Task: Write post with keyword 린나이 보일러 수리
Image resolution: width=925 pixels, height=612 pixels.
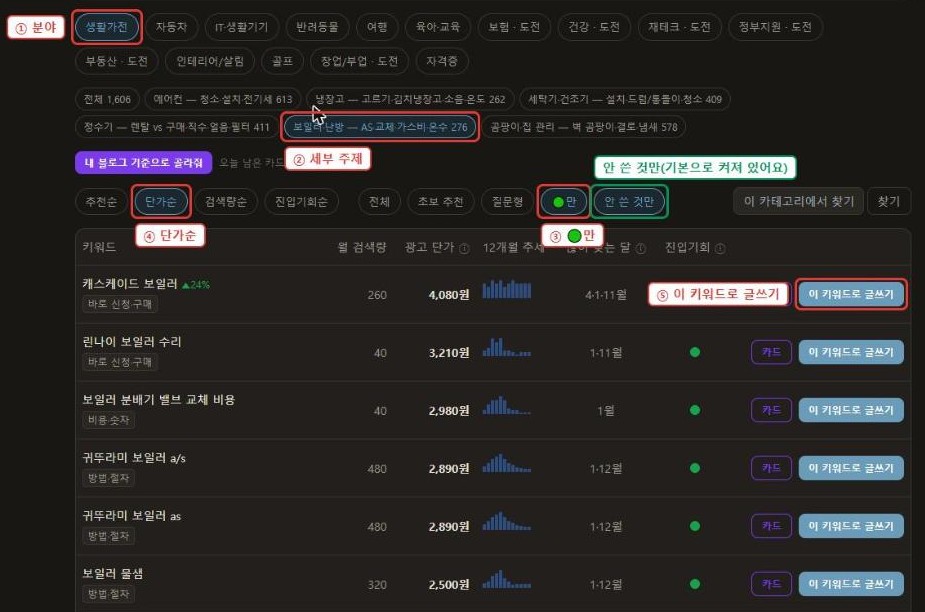Action: coord(851,352)
